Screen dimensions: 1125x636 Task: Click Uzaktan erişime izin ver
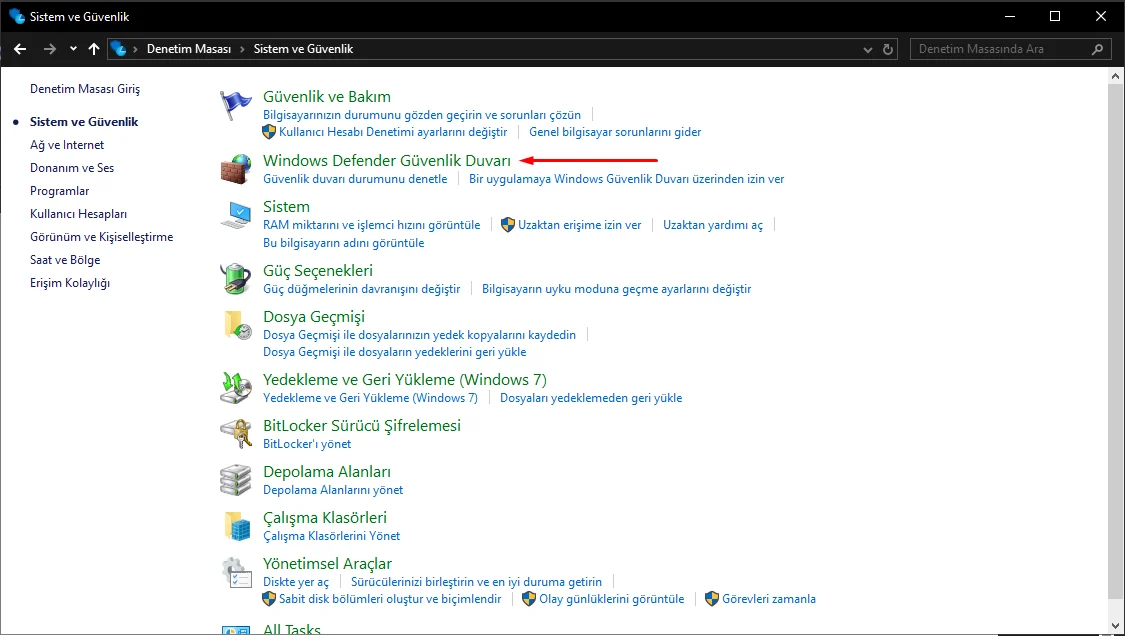[x=580, y=225]
